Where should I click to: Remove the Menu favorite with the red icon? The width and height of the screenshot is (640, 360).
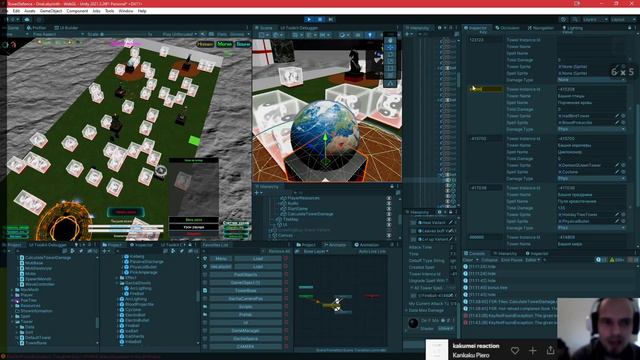tap(286, 259)
